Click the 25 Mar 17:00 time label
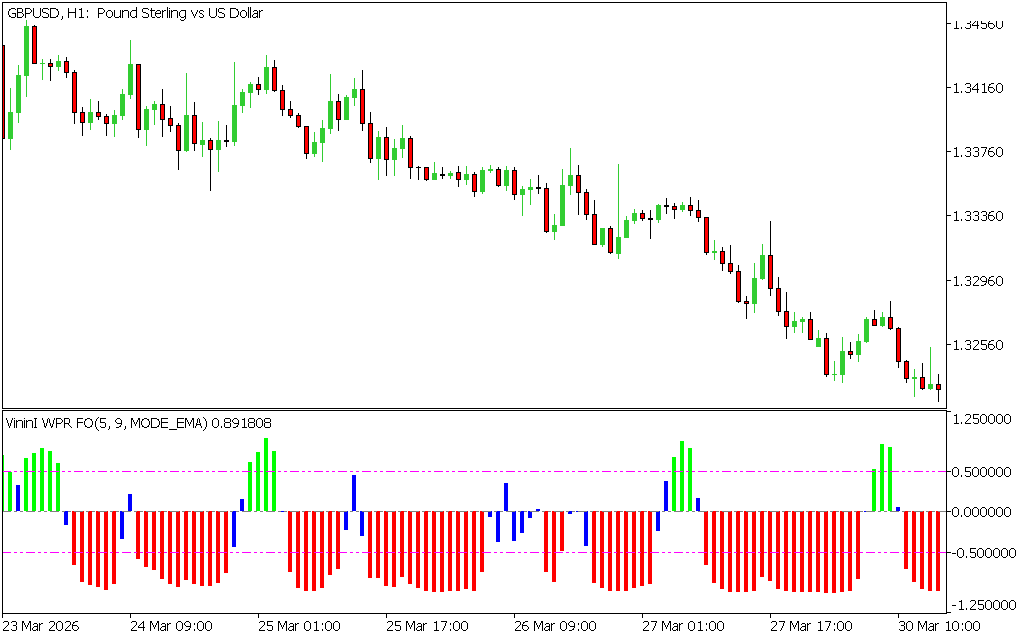Screen dimensions: 1024x640 [x=427, y=626]
